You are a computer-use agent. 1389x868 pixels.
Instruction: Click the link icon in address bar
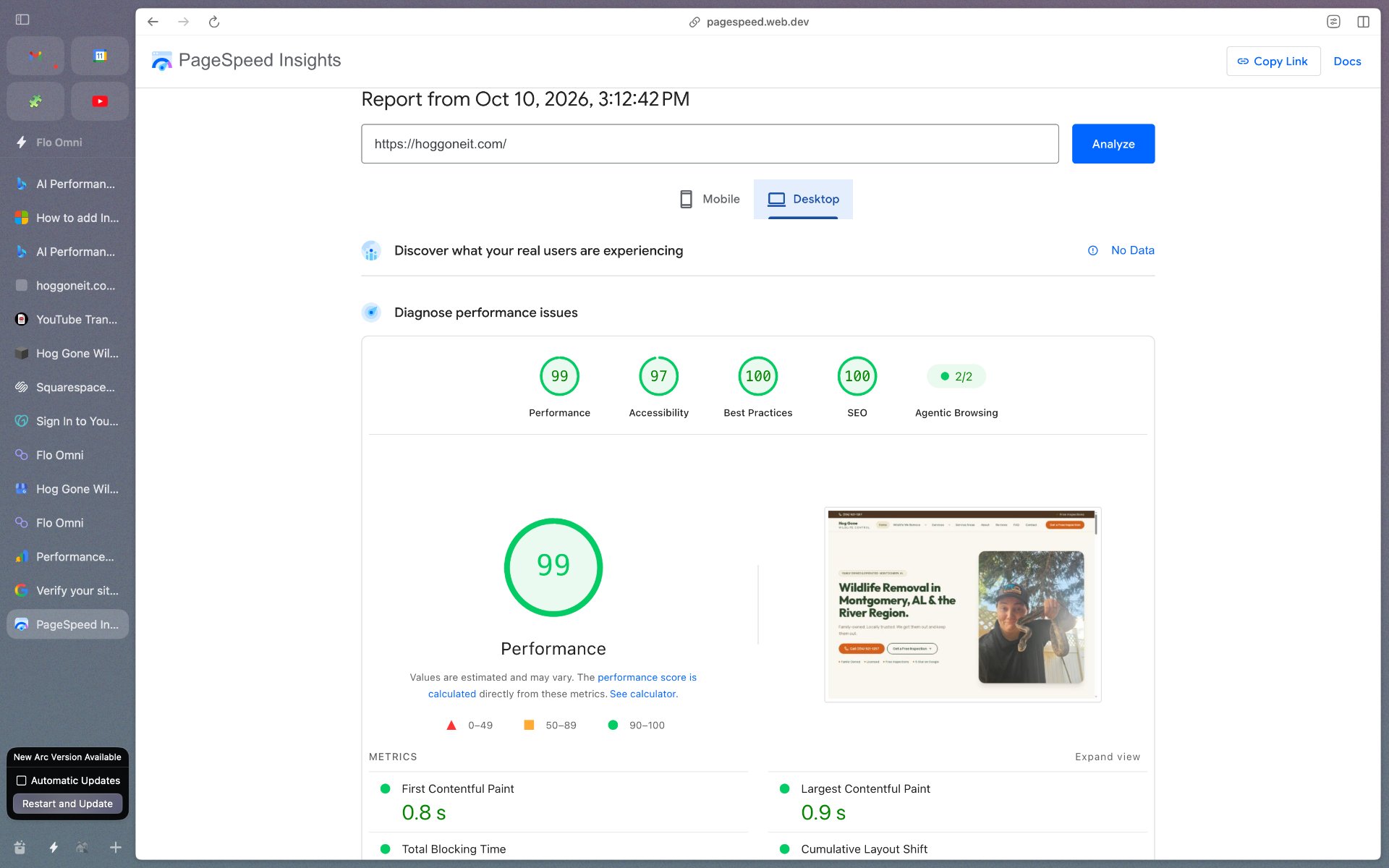[694, 22]
